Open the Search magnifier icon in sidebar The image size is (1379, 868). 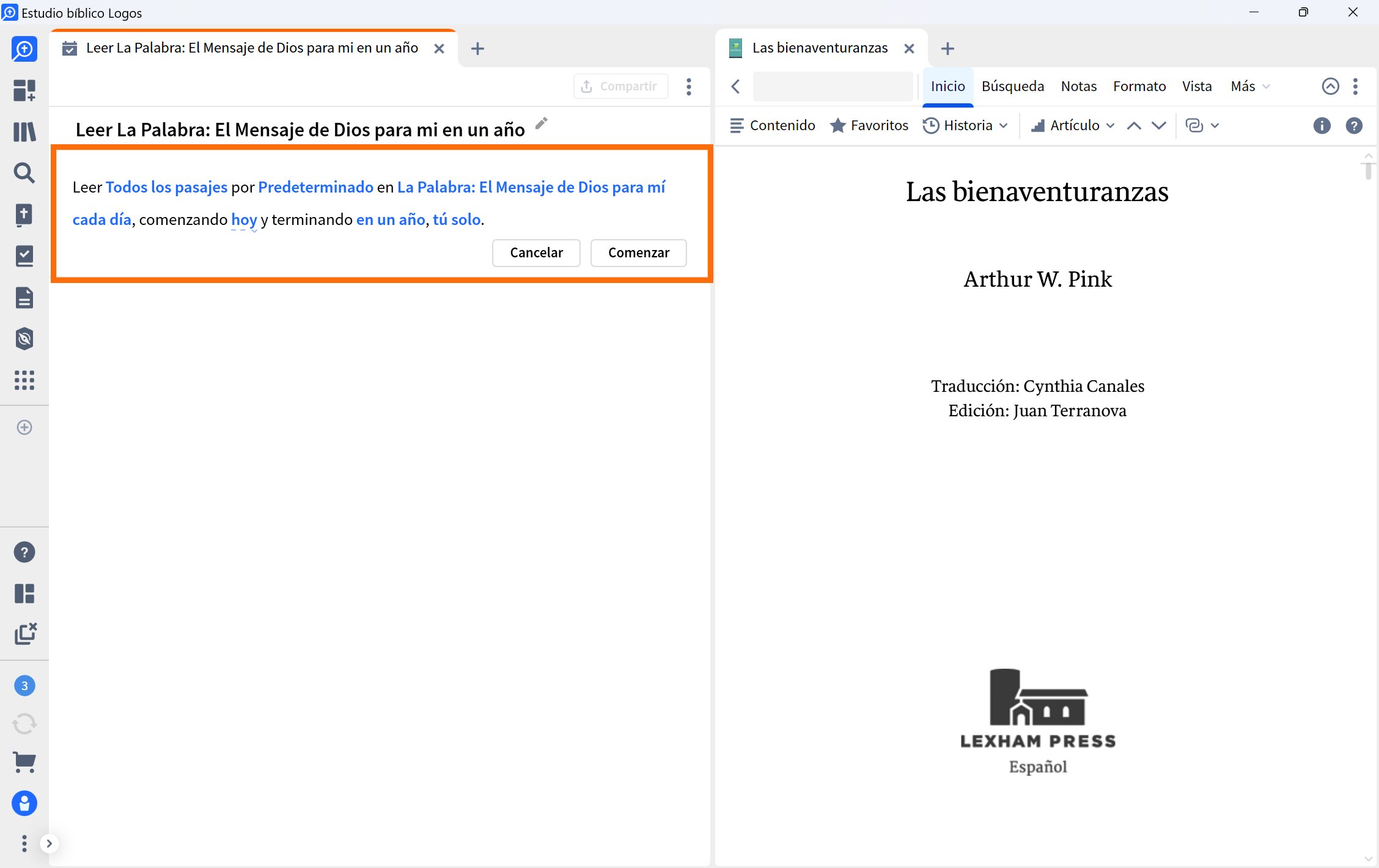(x=24, y=173)
